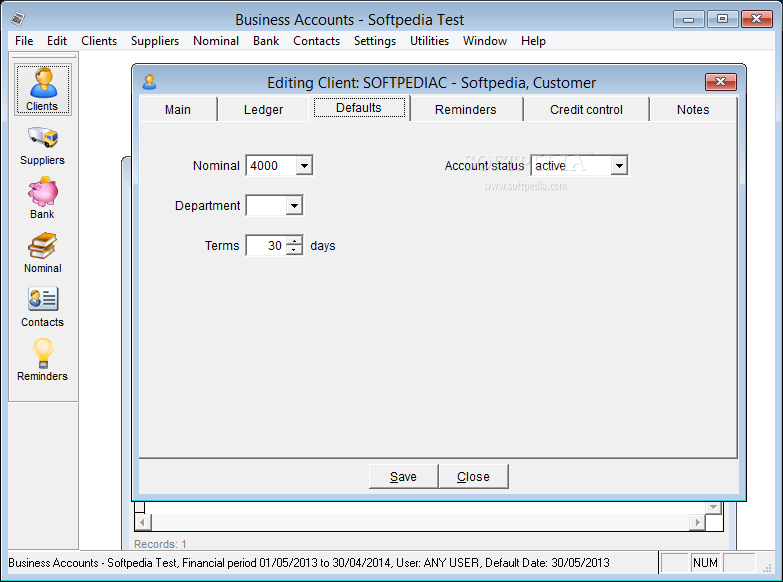Viewport: 783px width, 582px height.
Task: Open the Notes tab
Action: tap(693, 109)
